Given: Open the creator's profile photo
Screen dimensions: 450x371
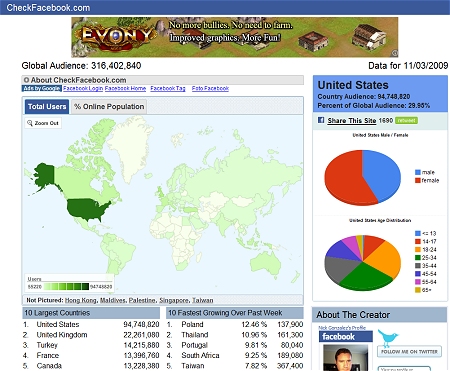Looking at the screenshot, I should tap(346, 358).
